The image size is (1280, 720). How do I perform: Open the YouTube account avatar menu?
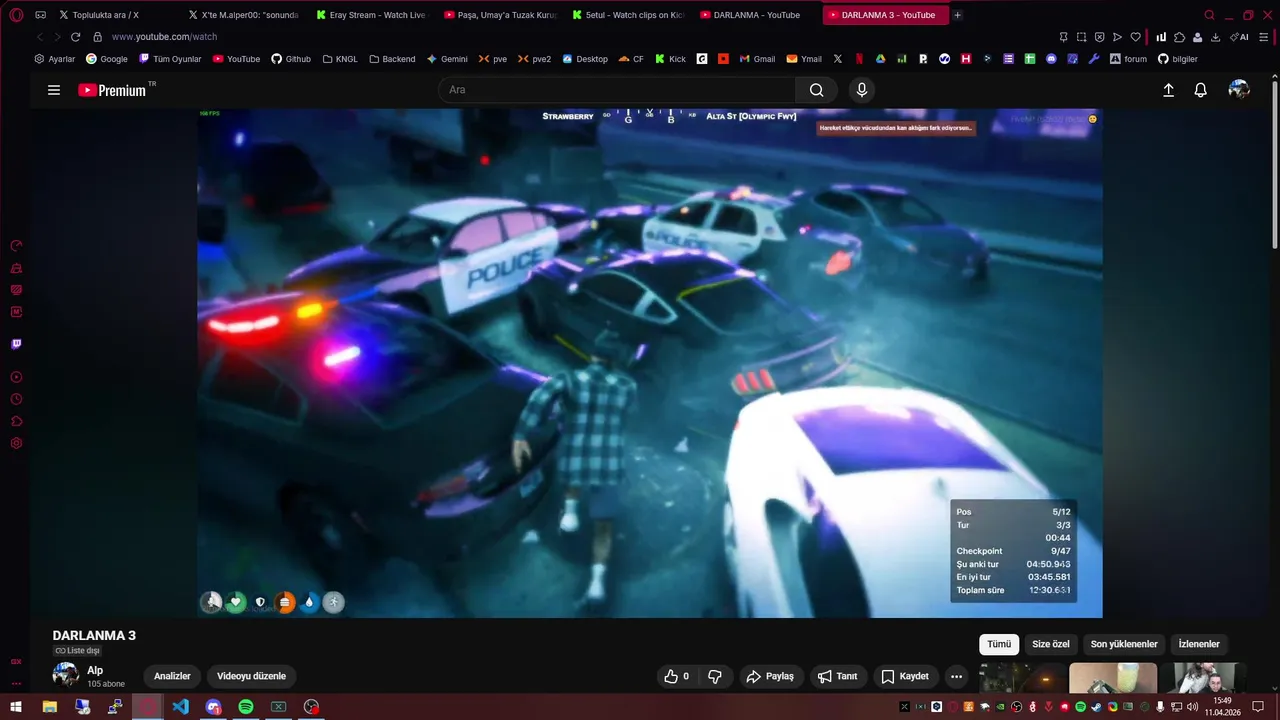1239,90
